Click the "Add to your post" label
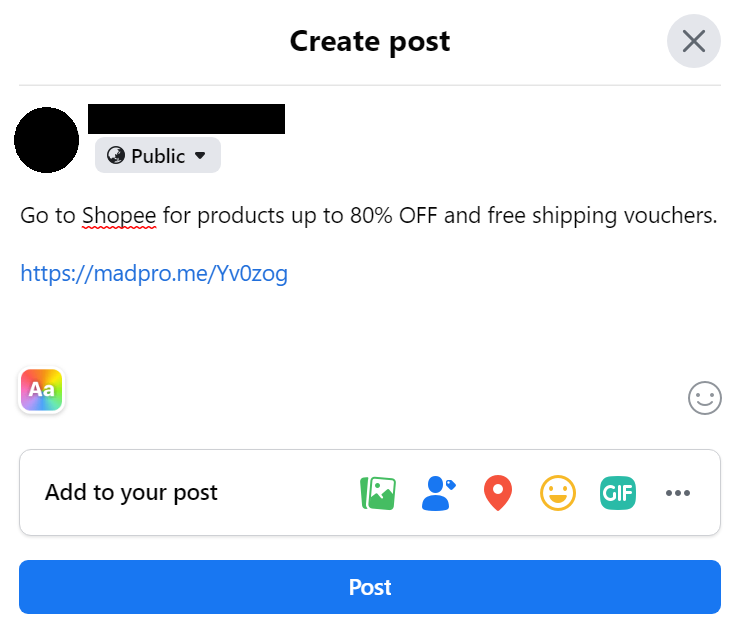This screenshot has height=634, width=739. tap(131, 493)
